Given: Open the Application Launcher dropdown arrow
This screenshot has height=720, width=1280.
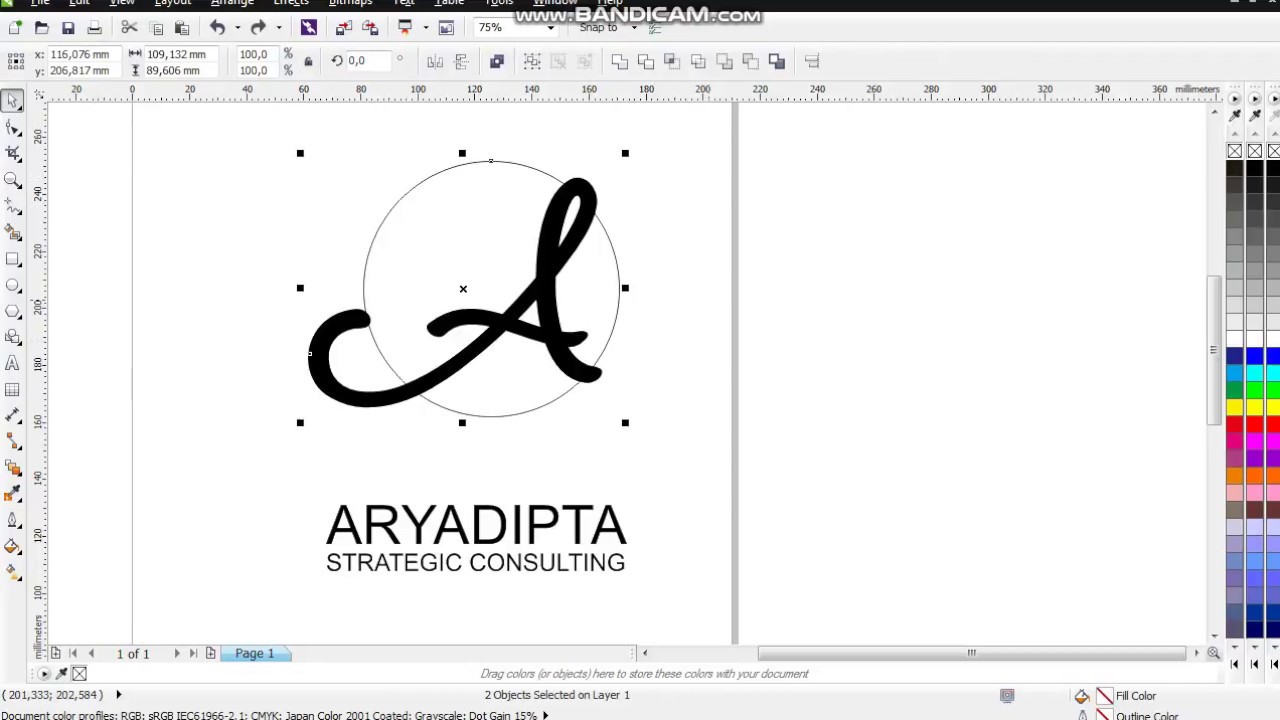Looking at the screenshot, I should [x=425, y=28].
